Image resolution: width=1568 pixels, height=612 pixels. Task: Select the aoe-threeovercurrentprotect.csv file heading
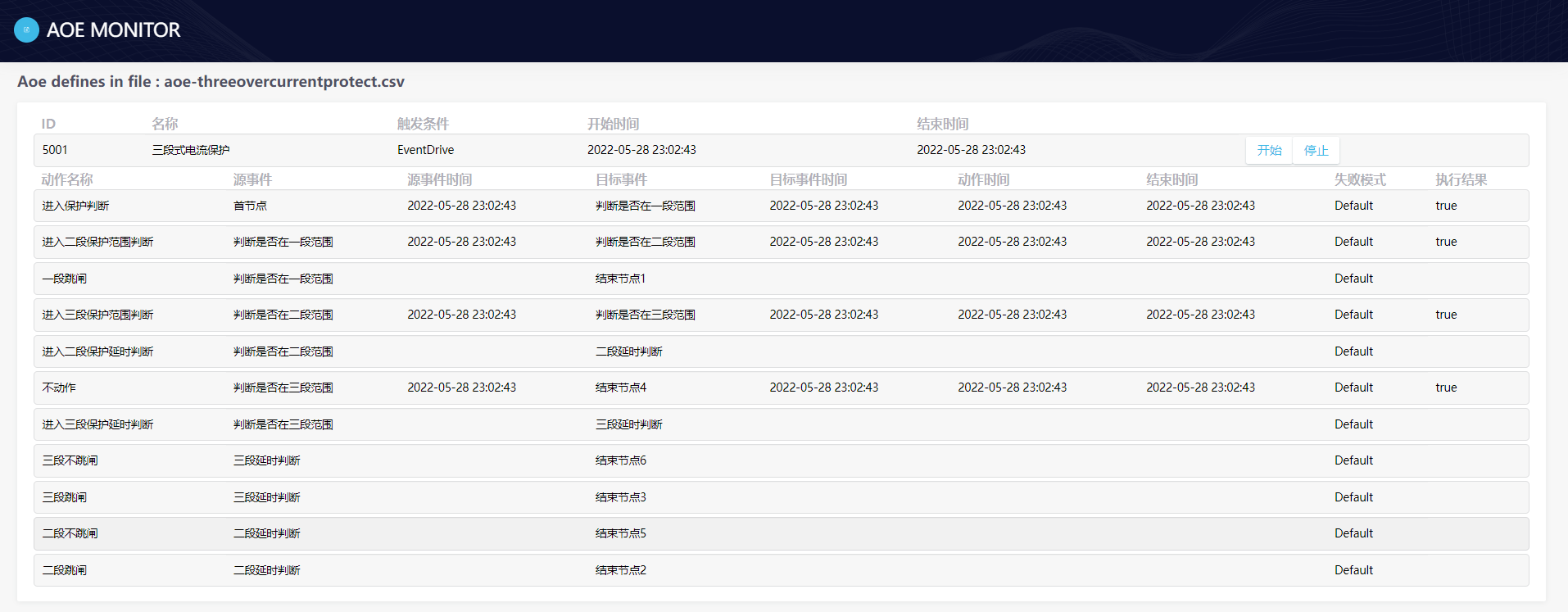pos(211,81)
